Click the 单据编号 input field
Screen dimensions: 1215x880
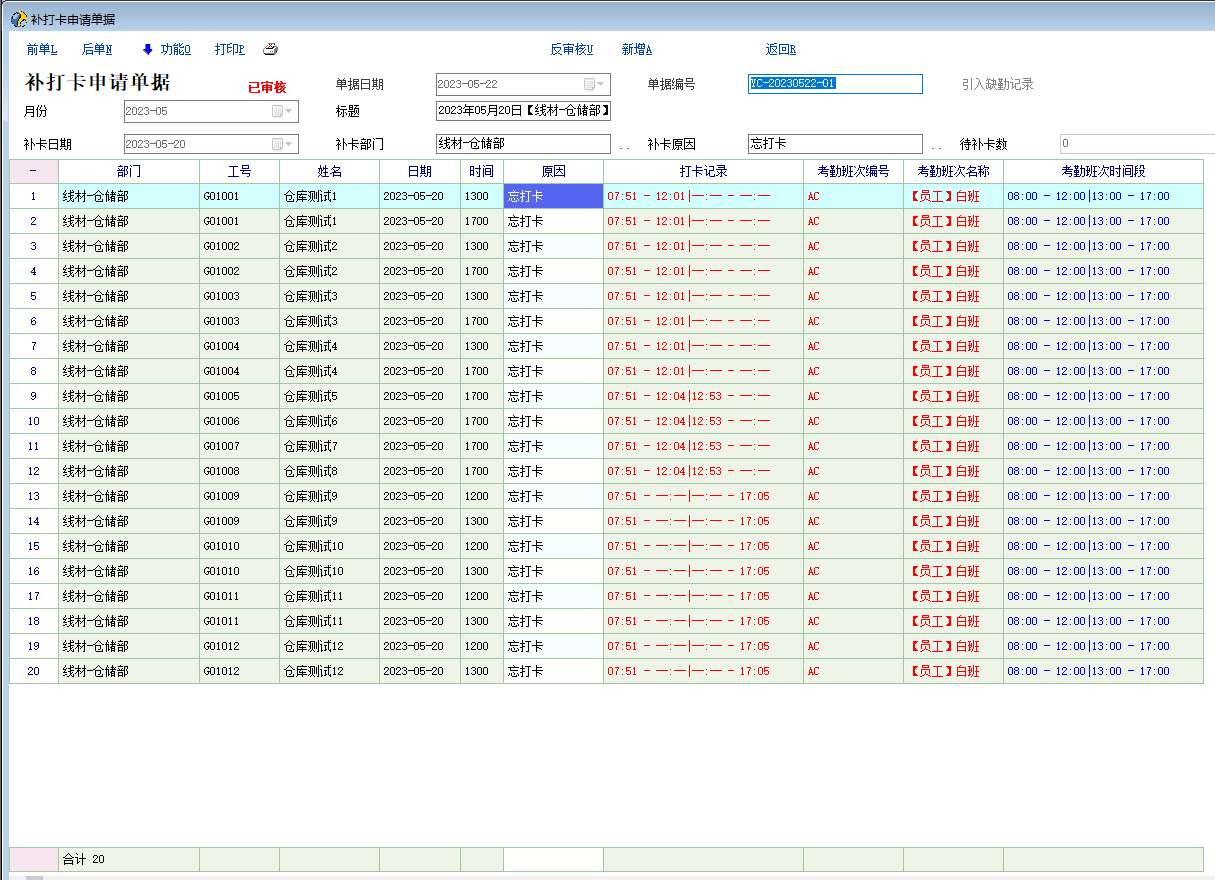834,85
